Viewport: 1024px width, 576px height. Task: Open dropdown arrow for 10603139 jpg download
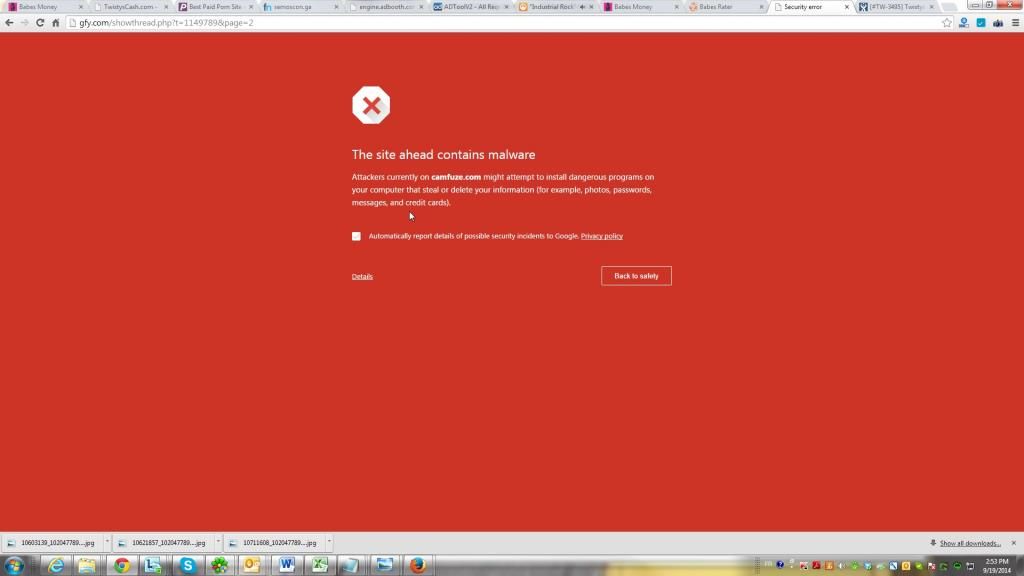107,543
